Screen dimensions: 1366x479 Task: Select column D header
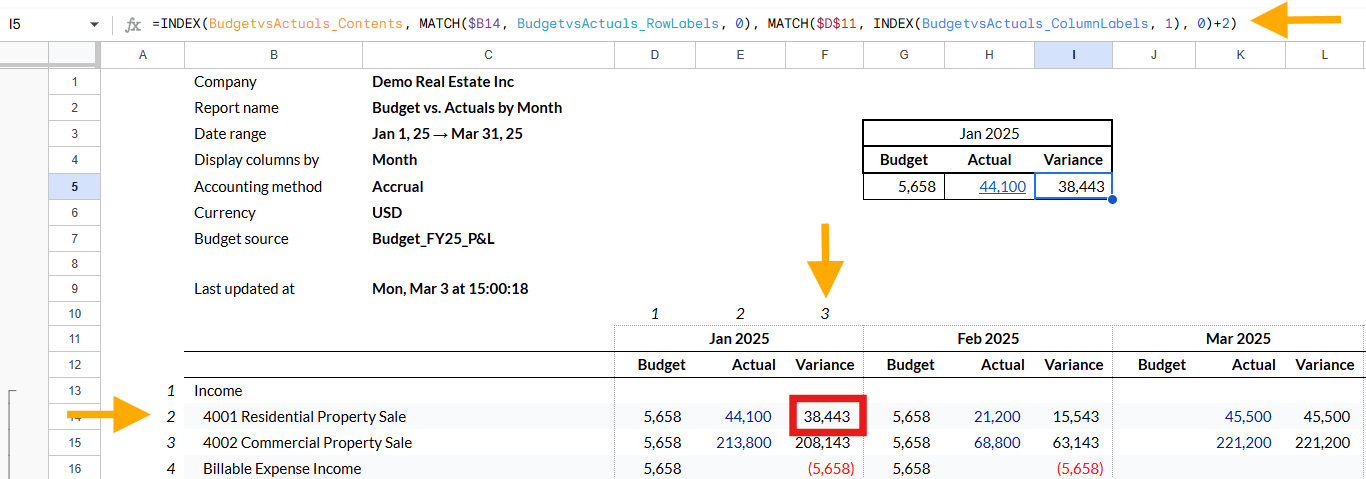point(655,55)
